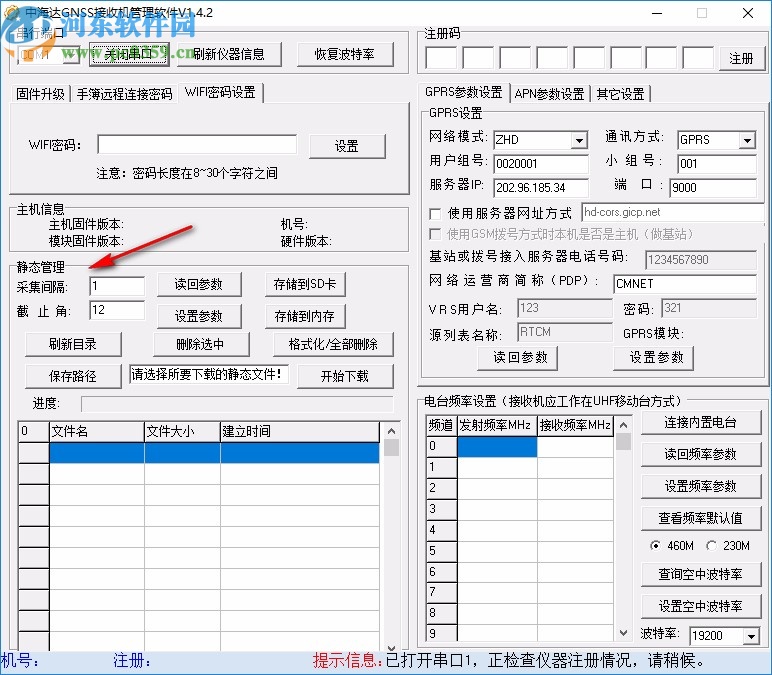
Task: Click the 文件名 column header
Action: pyautogui.click(x=97, y=432)
